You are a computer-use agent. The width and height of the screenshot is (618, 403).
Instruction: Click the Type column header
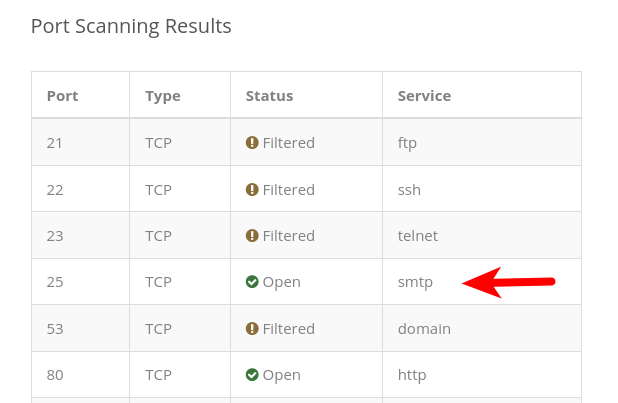coord(162,96)
